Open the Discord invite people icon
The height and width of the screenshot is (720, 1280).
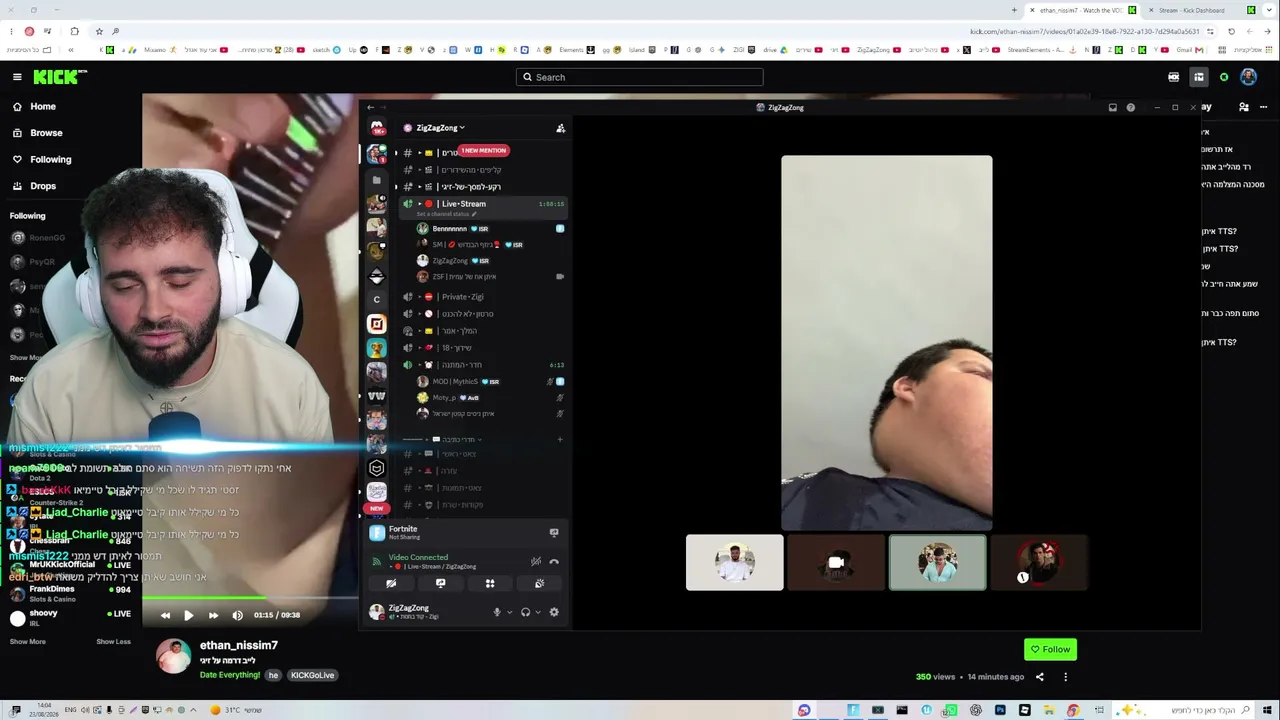pyautogui.click(x=560, y=128)
